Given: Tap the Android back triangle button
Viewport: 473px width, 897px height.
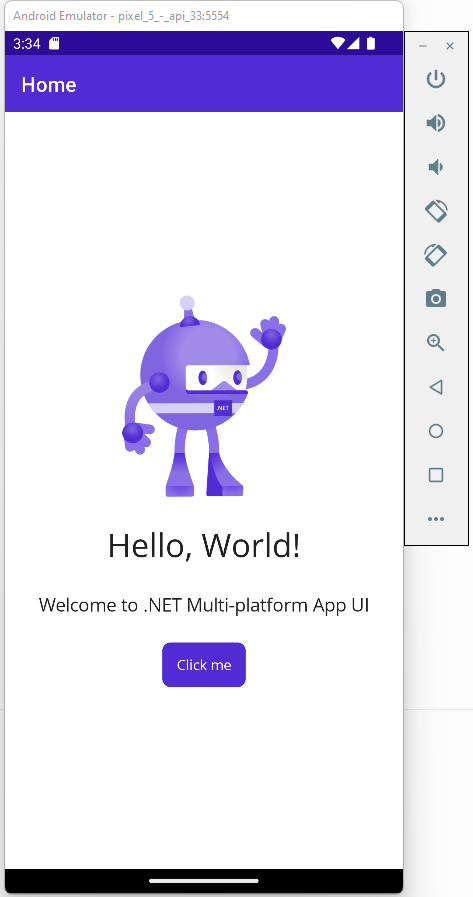Looking at the screenshot, I should pos(436,387).
